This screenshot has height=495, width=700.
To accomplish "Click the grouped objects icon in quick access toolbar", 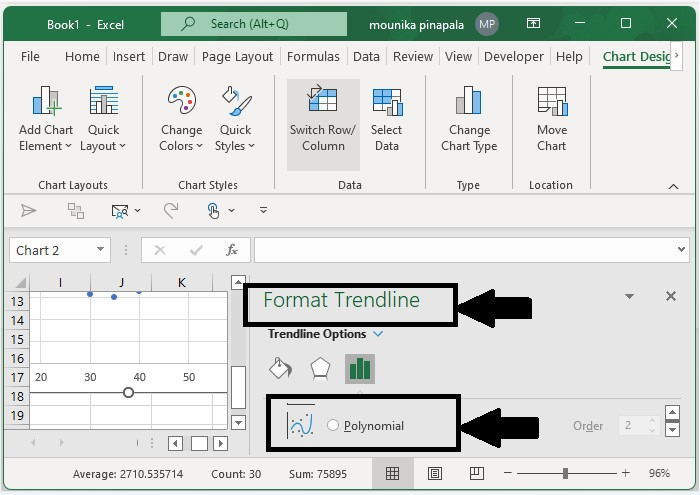I will [x=75, y=210].
